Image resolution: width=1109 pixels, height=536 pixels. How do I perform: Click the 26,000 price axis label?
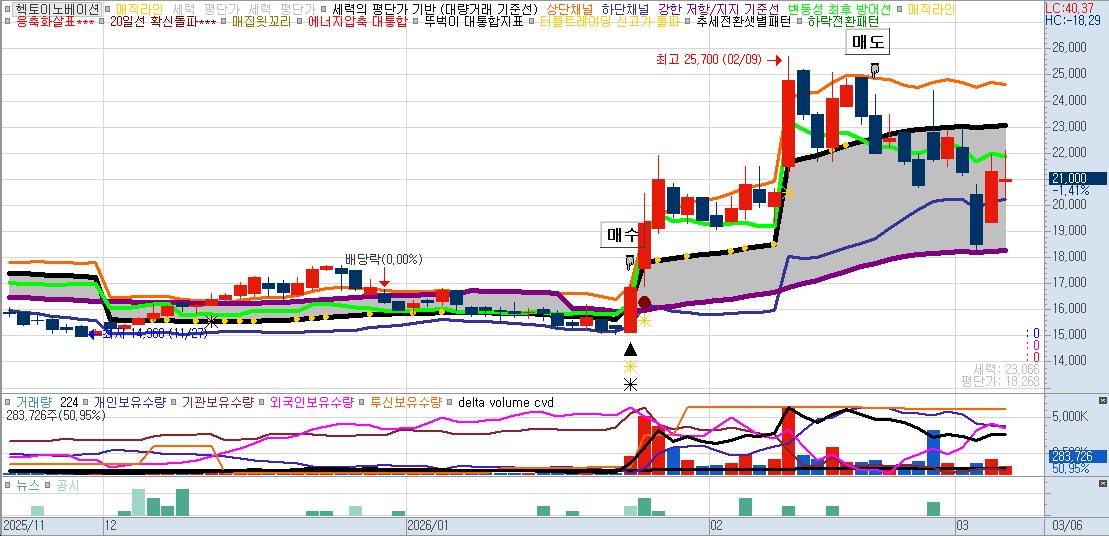[1069, 48]
